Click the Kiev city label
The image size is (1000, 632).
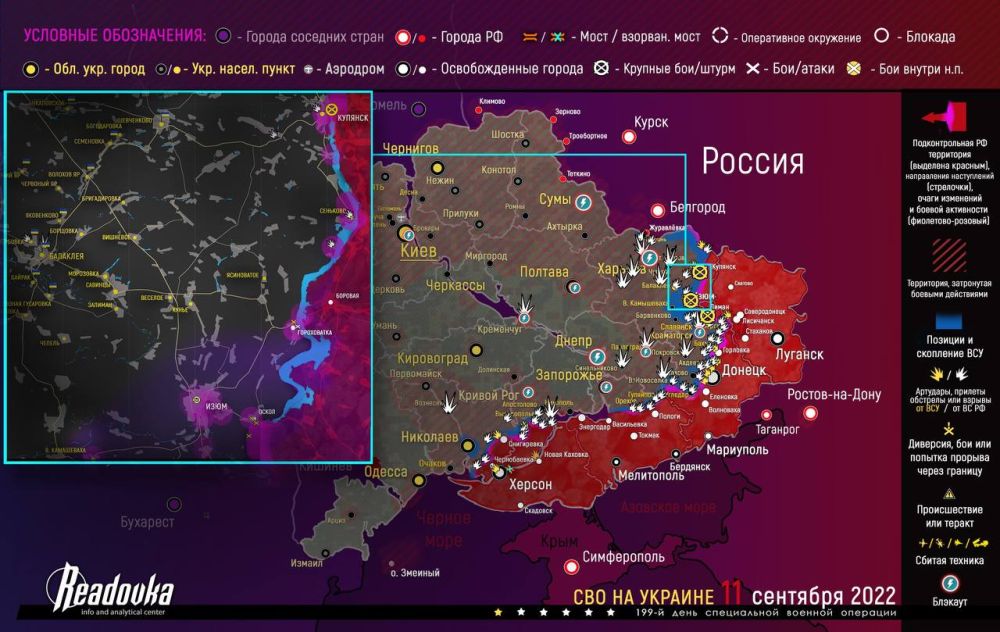click(418, 251)
